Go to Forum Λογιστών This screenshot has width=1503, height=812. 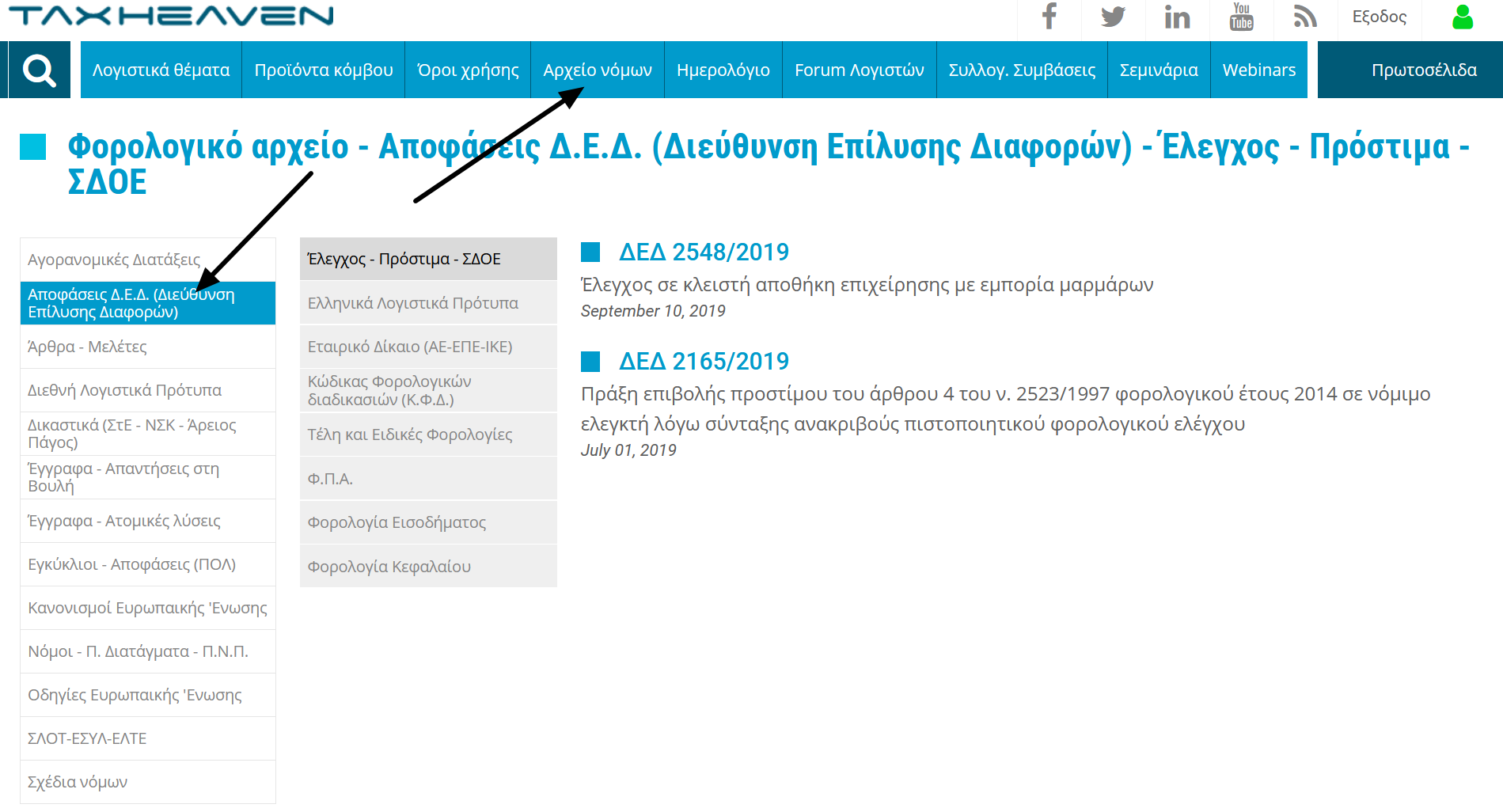859,70
